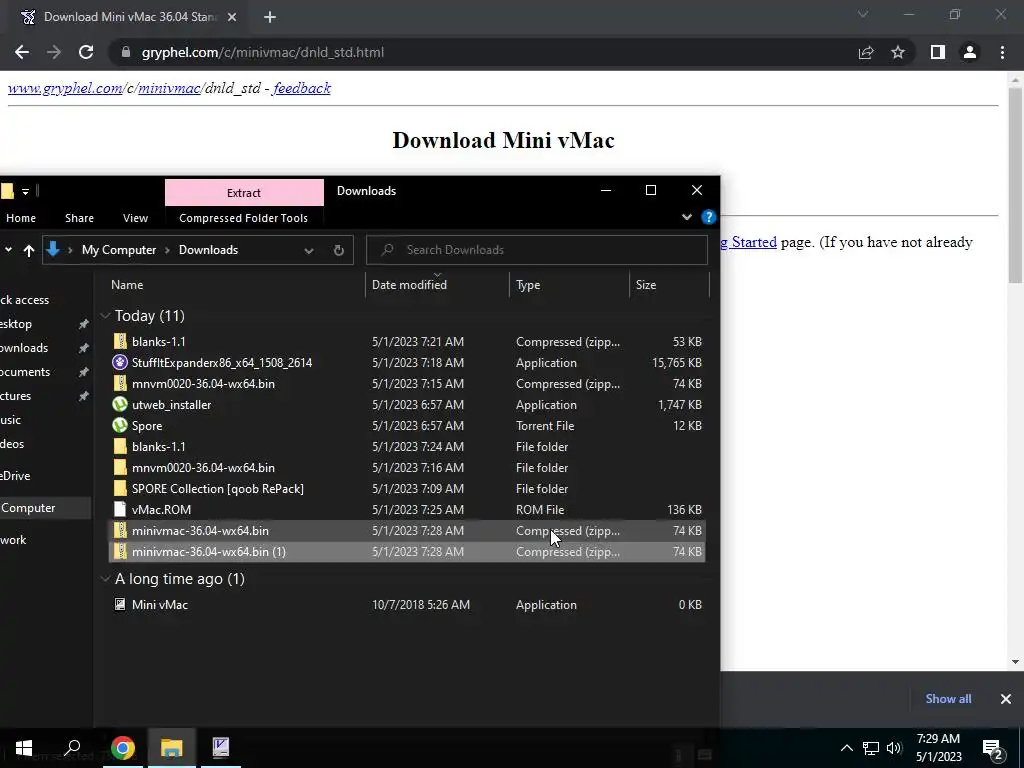Select minivmac-36.04-wx64.bin file name
The width and height of the screenshot is (1024, 768).
[x=200, y=531]
